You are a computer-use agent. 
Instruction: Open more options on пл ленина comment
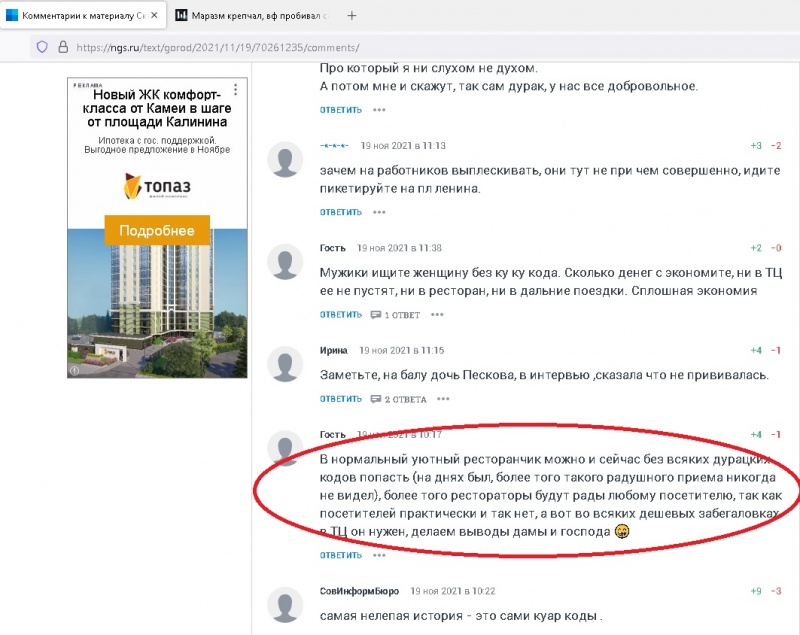click(x=379, y=212)
